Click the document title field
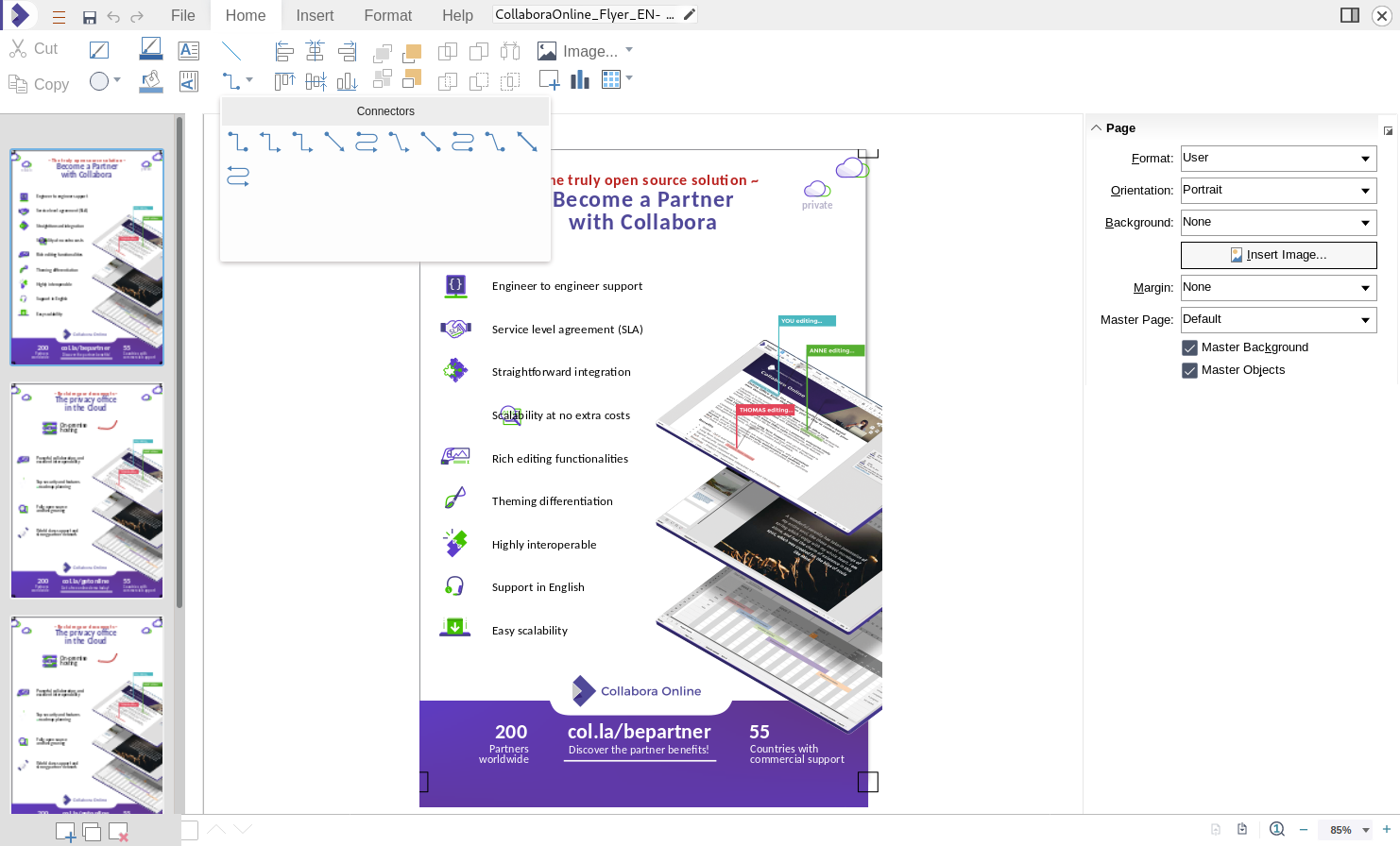The height and width of the screenshot is (846, 1400). tap(586, 14)
